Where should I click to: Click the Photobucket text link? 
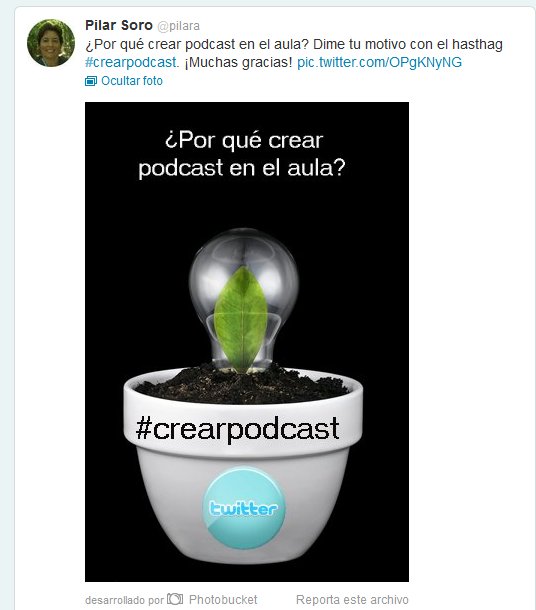[x=223, y=599]
